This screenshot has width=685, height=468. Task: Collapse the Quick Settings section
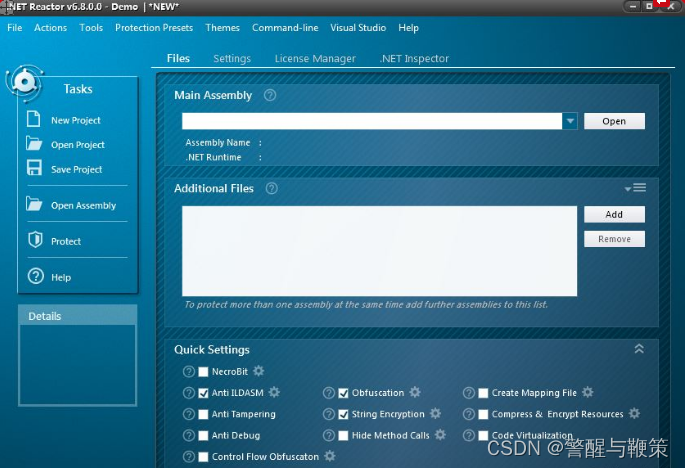coord(639,349)
